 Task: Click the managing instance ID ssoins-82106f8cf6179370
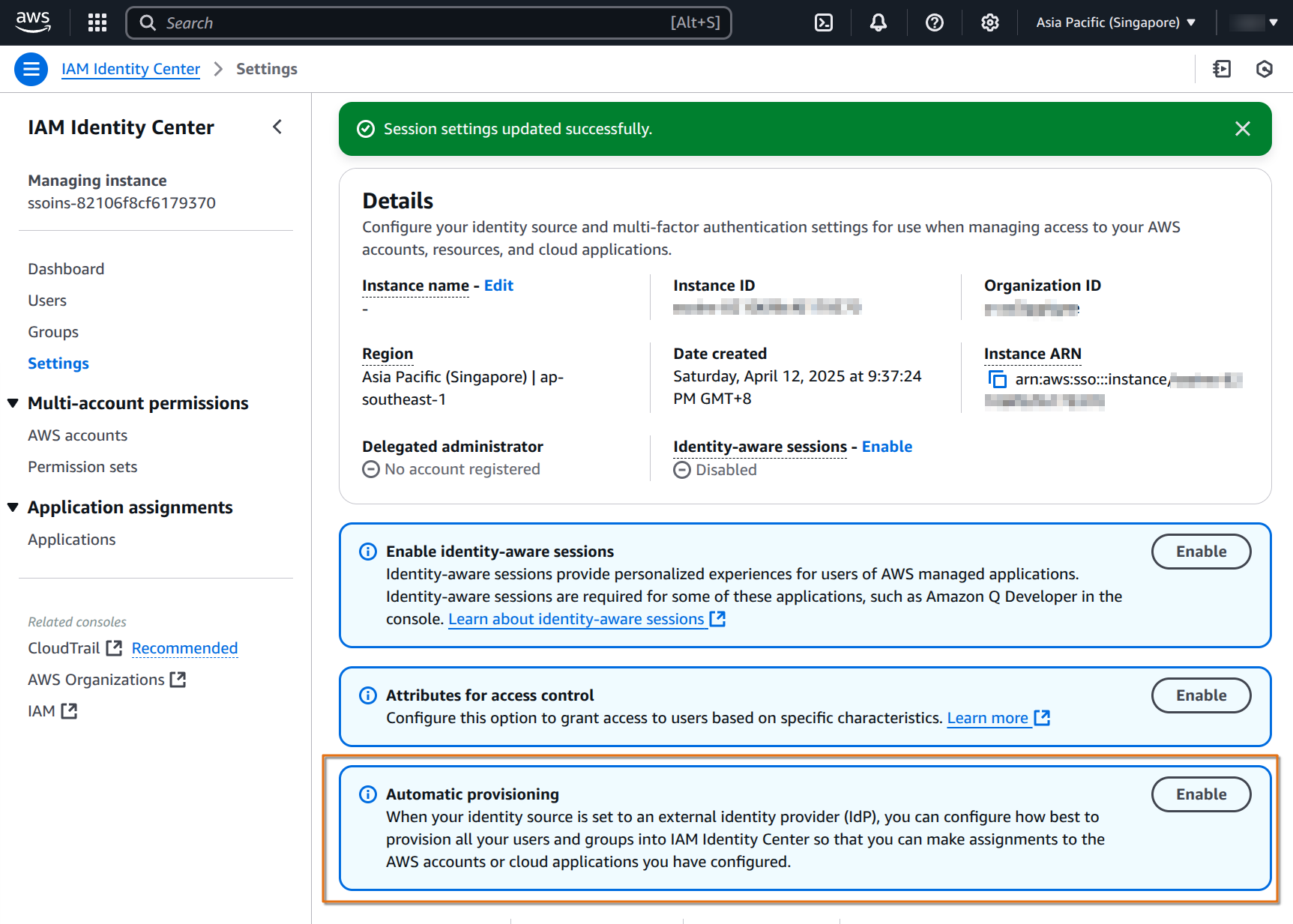click(x=121, y=203)
